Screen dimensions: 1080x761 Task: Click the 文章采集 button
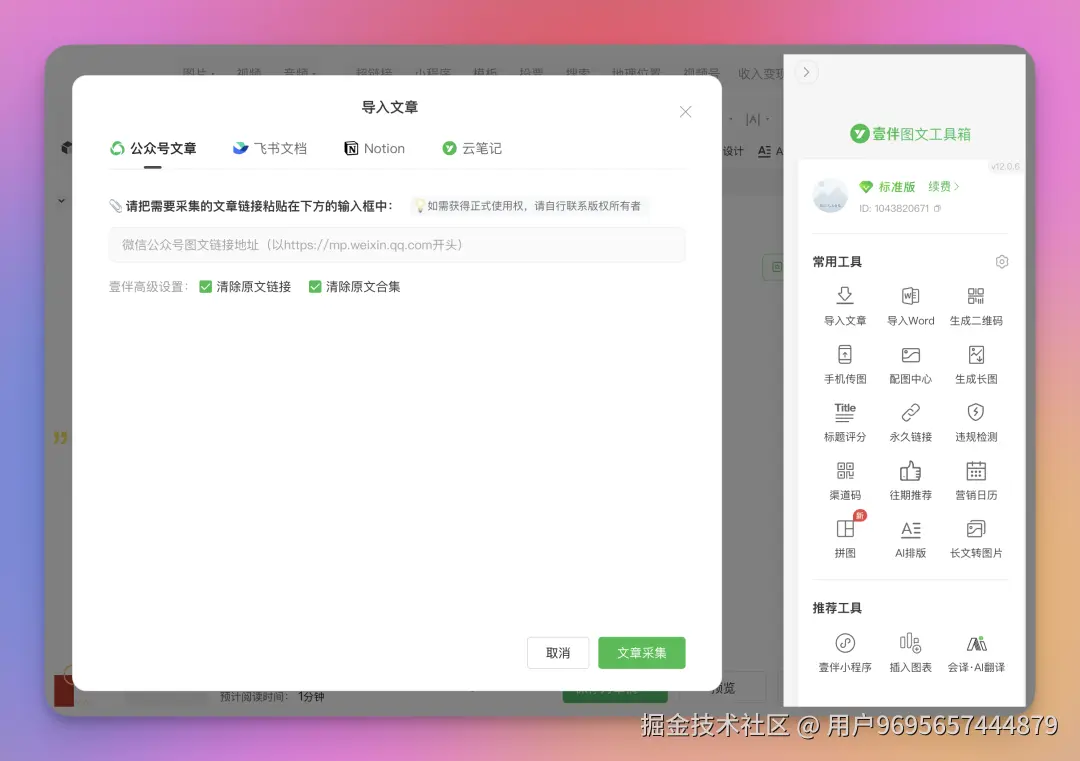pos(641,652)
